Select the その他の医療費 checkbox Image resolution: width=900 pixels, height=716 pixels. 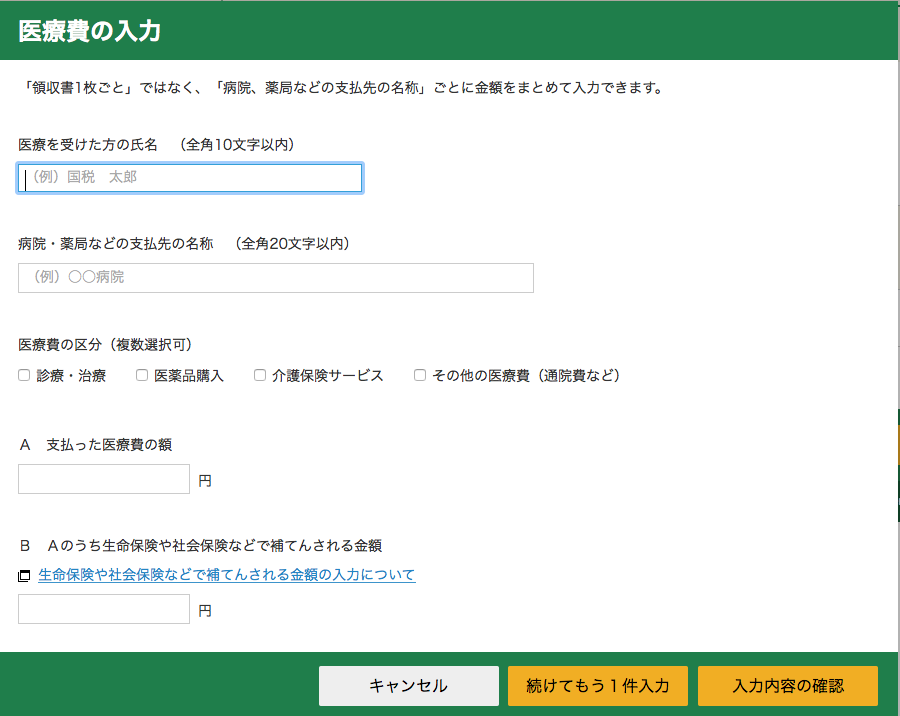point(420,376)
